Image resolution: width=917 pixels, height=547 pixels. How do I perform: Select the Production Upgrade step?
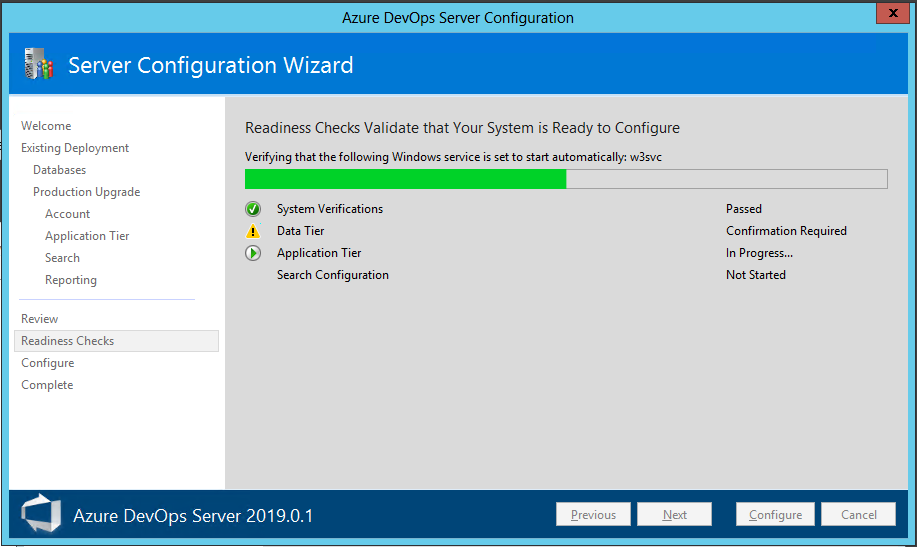pyautogui.click(x=86, y=192)
